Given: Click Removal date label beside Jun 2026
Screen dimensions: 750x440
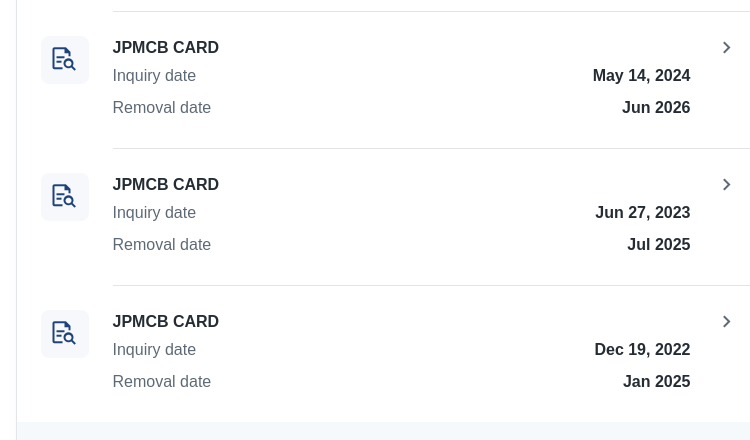Looking at the screenshot, I should pos(162,108).
